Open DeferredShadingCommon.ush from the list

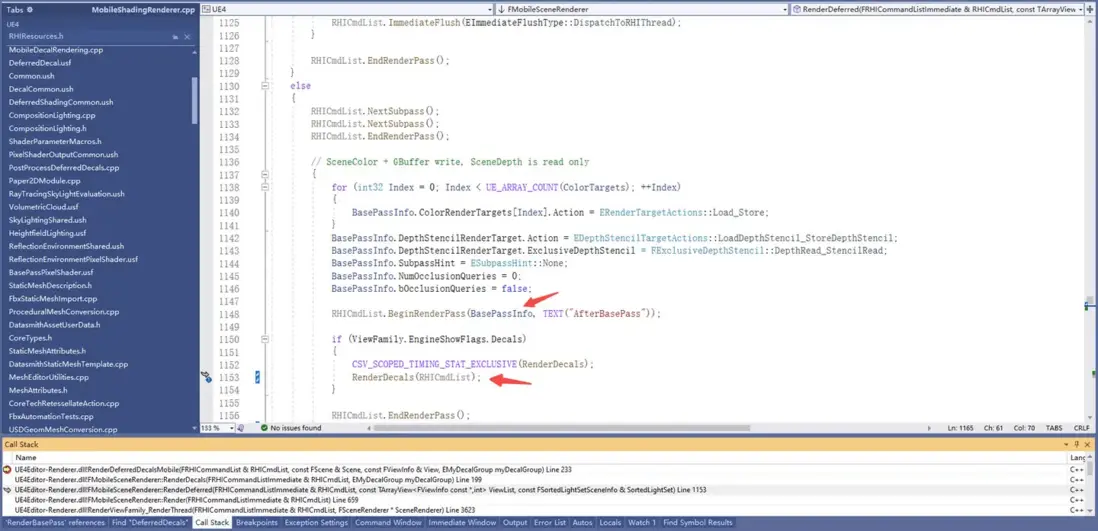coord(61,102)
